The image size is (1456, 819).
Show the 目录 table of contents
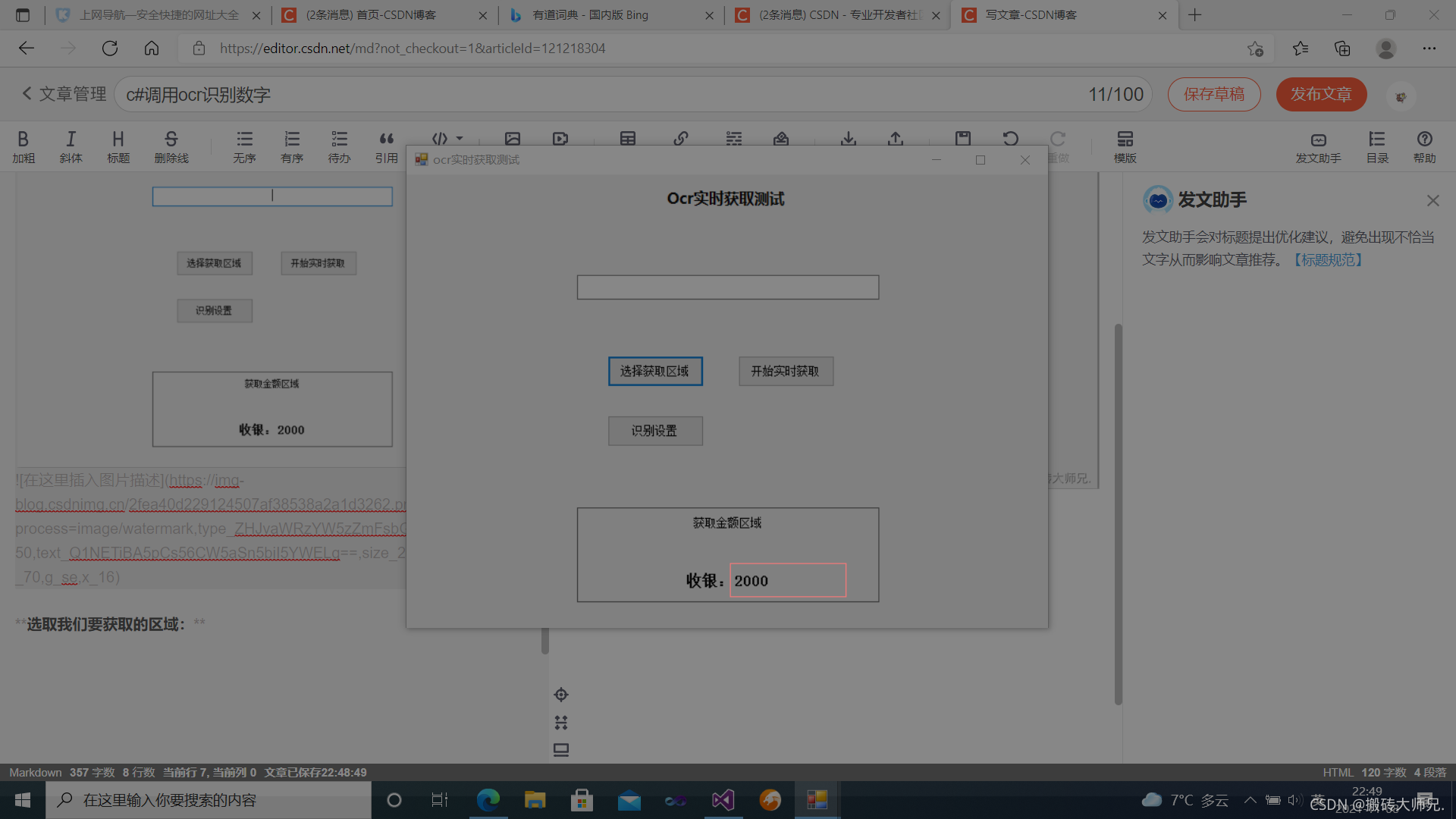tap(1377, 146)
